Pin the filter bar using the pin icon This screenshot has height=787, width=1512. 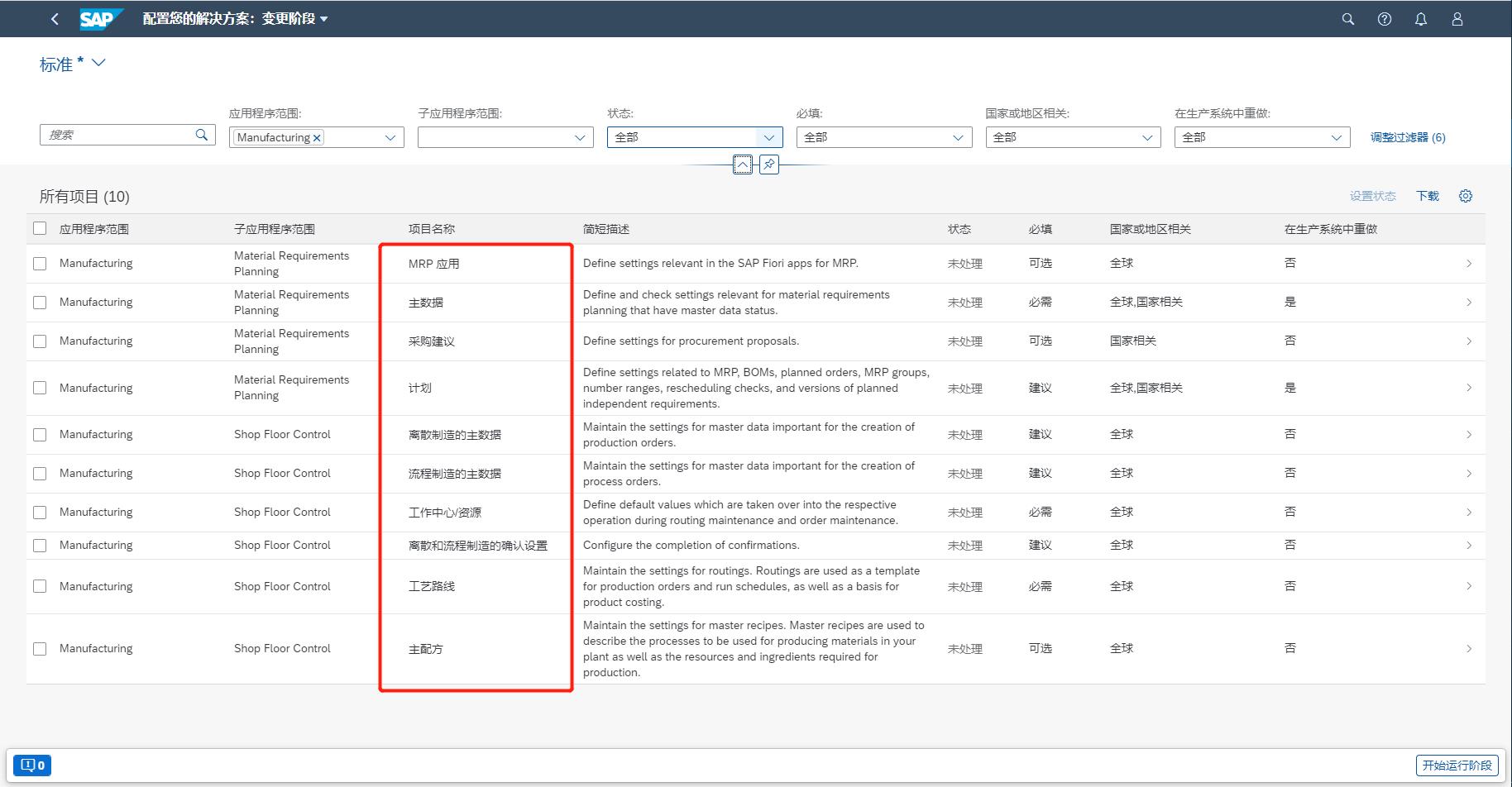(769, 165)
